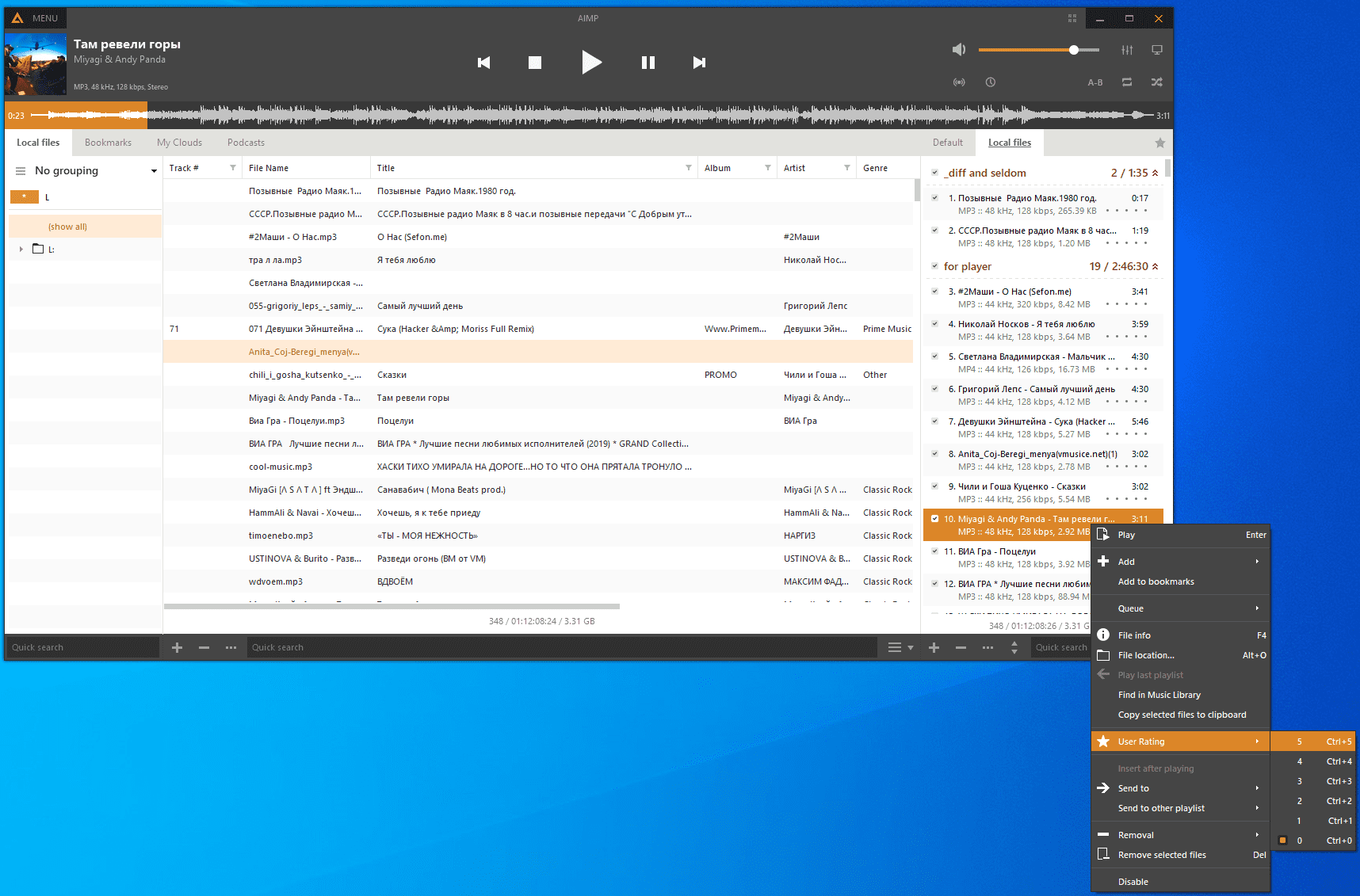Toggle the A-B repeat section
This screenshot has width=1360, height=896.
1095,82
